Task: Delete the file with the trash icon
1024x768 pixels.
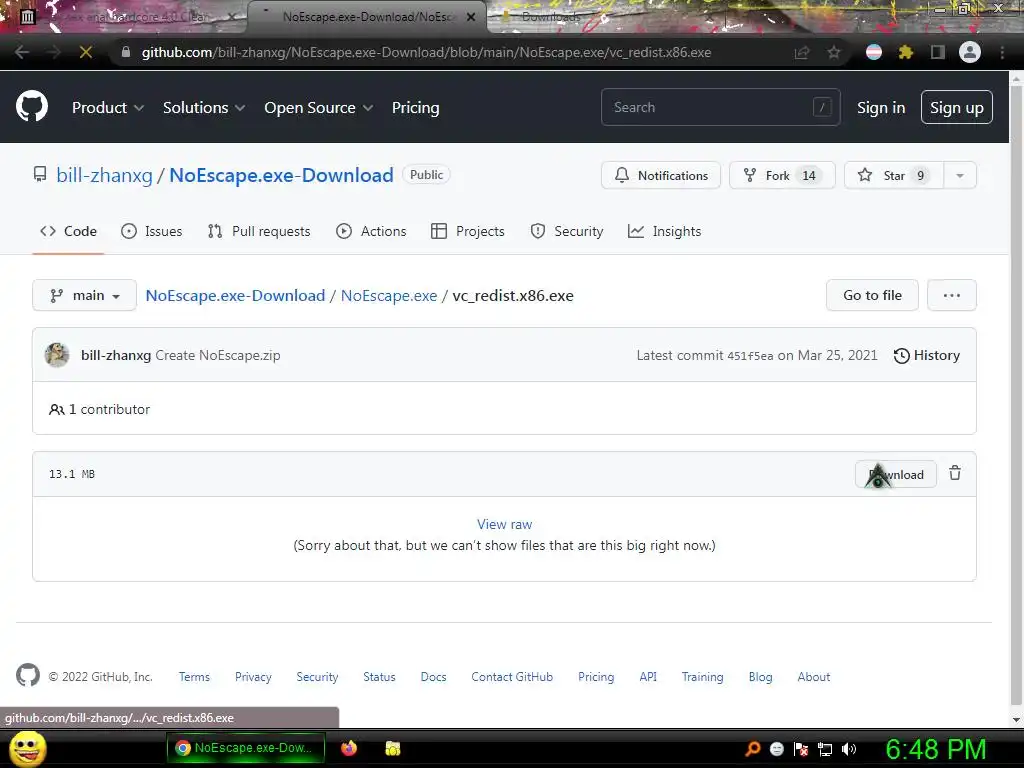Action: coord(955,473)
